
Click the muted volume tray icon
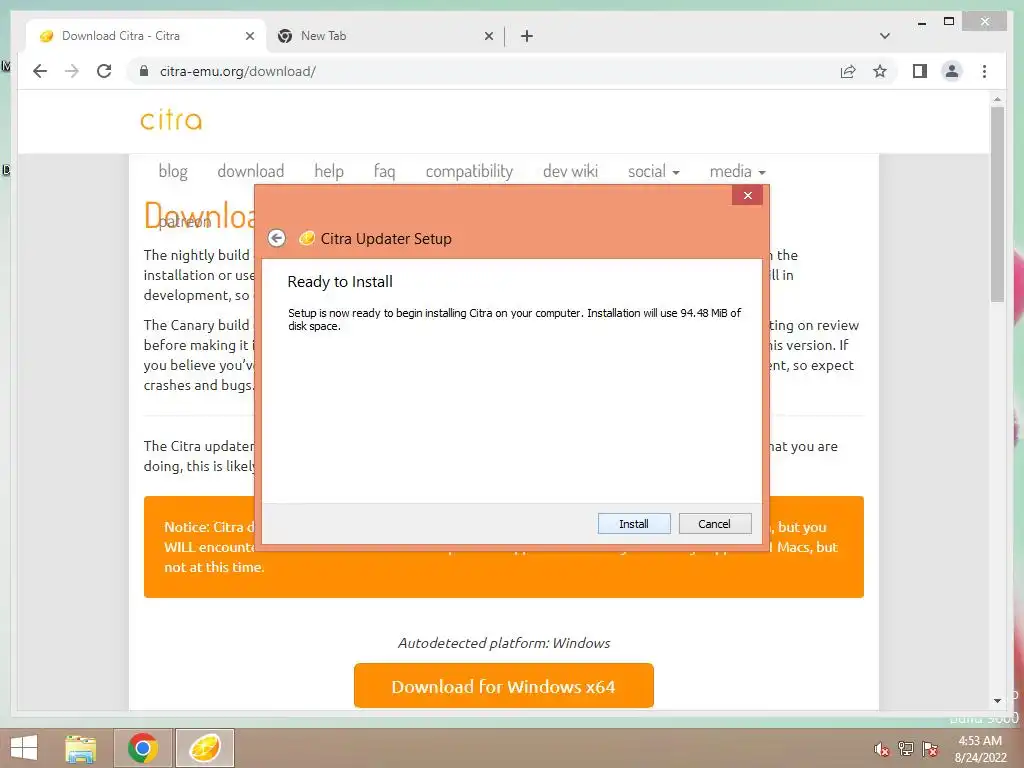[882, 749]
